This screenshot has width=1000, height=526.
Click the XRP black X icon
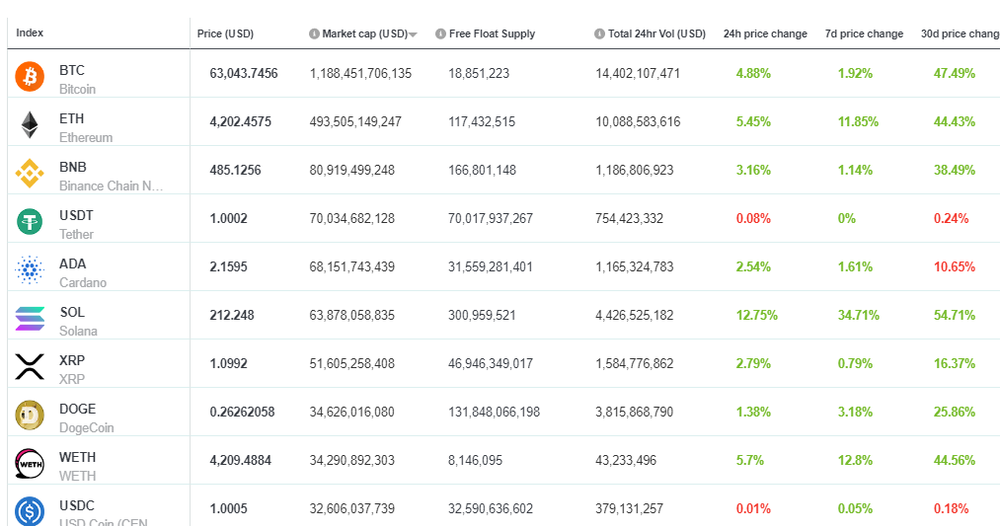[x=30, y=367]
